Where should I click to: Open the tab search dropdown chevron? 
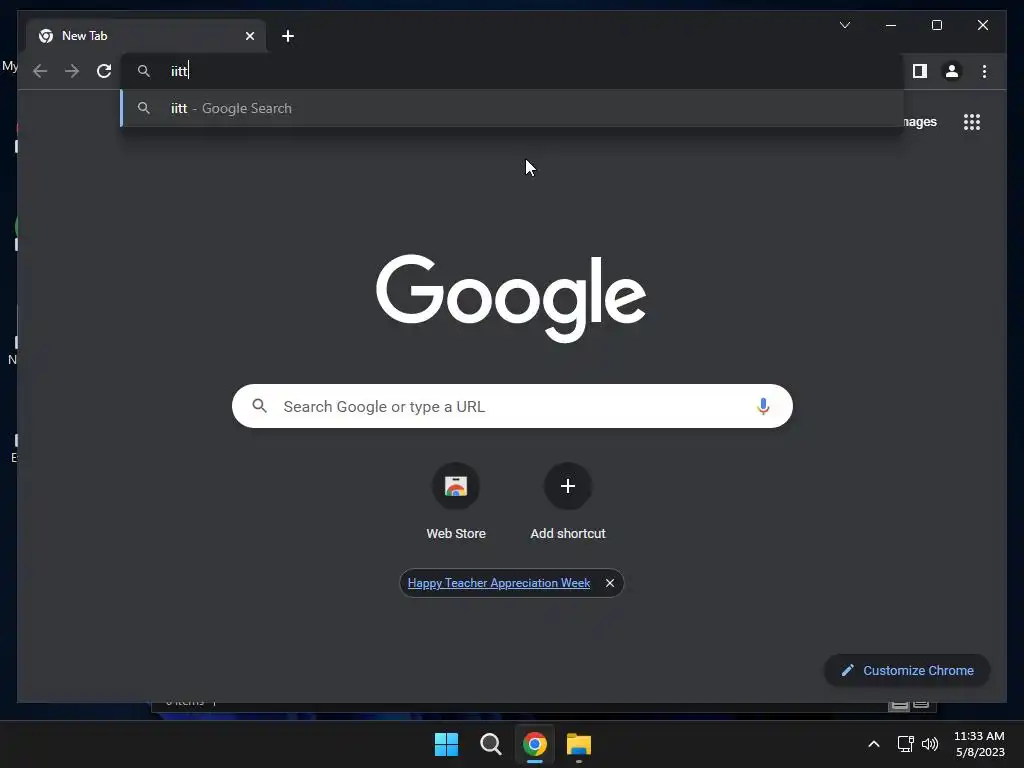[844, 25]
